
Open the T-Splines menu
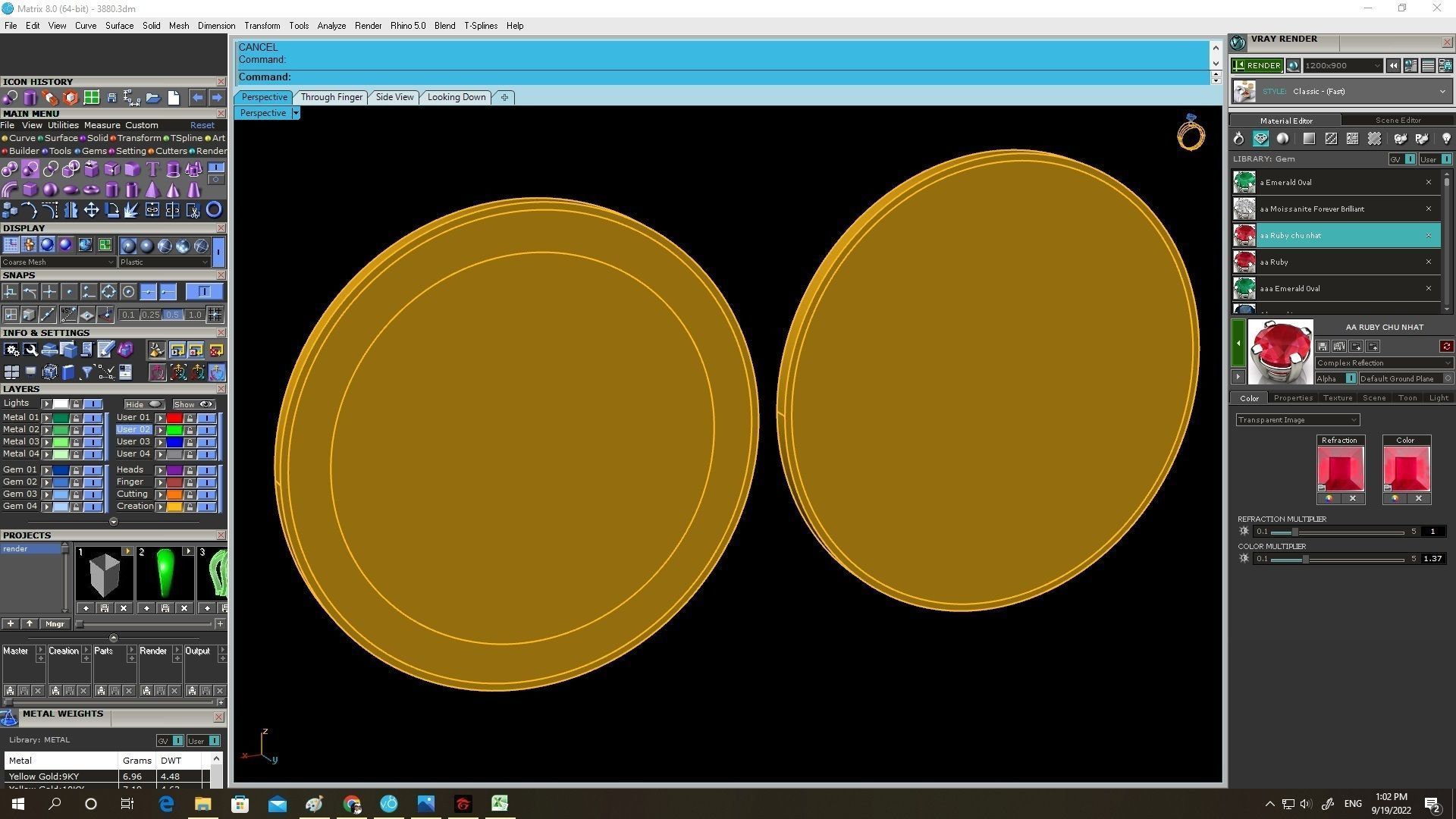point(480,26)
